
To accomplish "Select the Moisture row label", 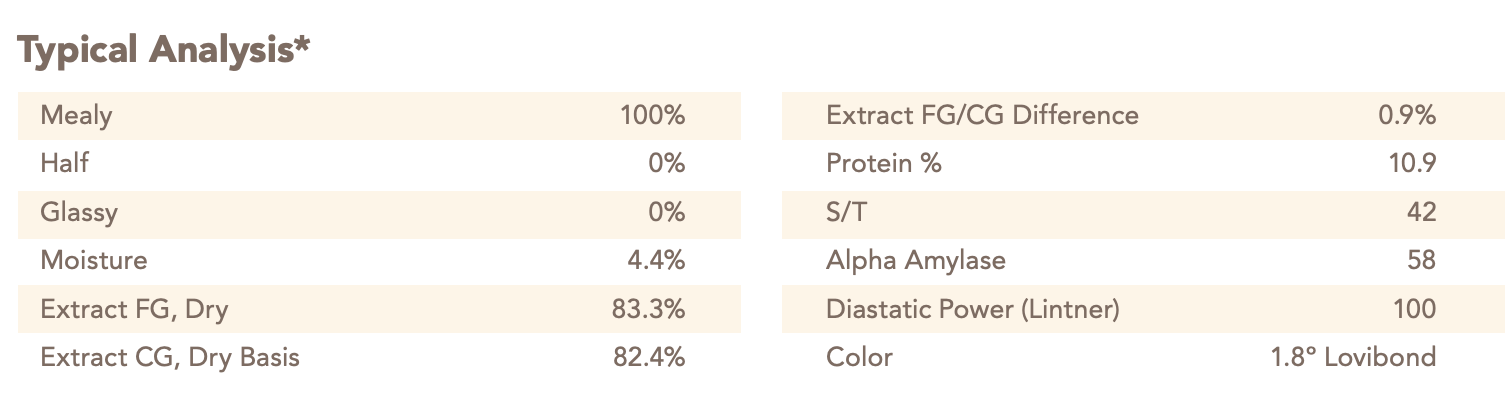I will tap(94, 260).
